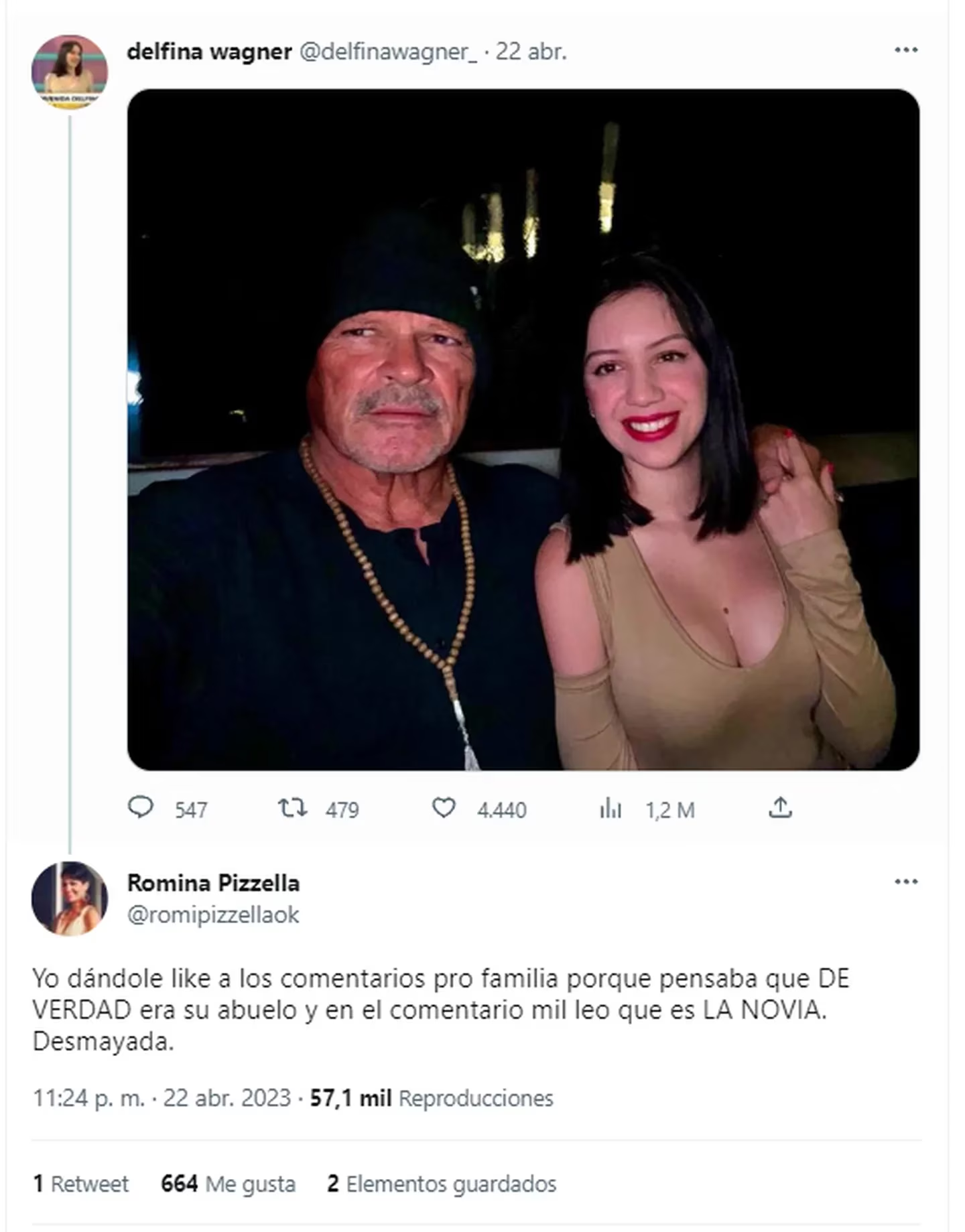Open the view analytics bar chart icon
The height and width of the screenshot is (1232, 965).
tap(610, 809)
